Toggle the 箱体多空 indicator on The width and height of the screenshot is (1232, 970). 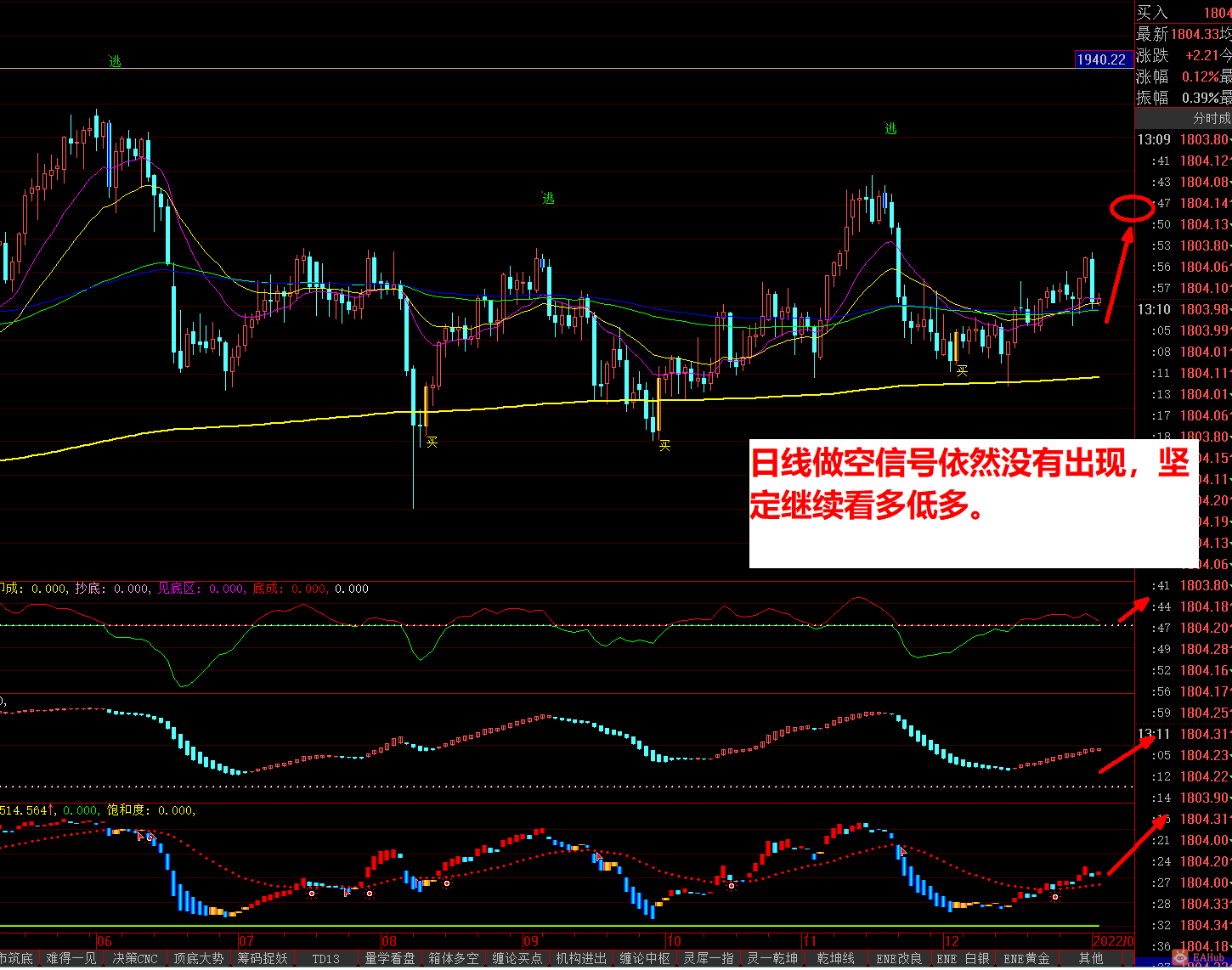click(x=453, y=958)
